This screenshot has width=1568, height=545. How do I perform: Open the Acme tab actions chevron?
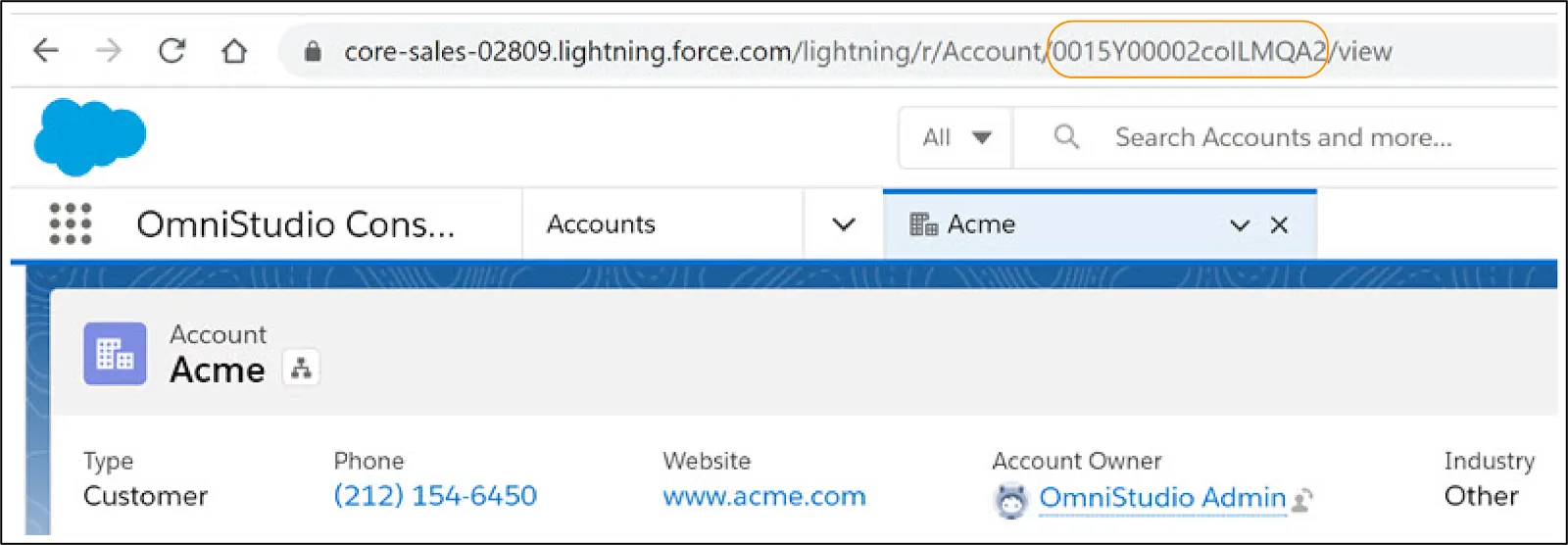1240,225
